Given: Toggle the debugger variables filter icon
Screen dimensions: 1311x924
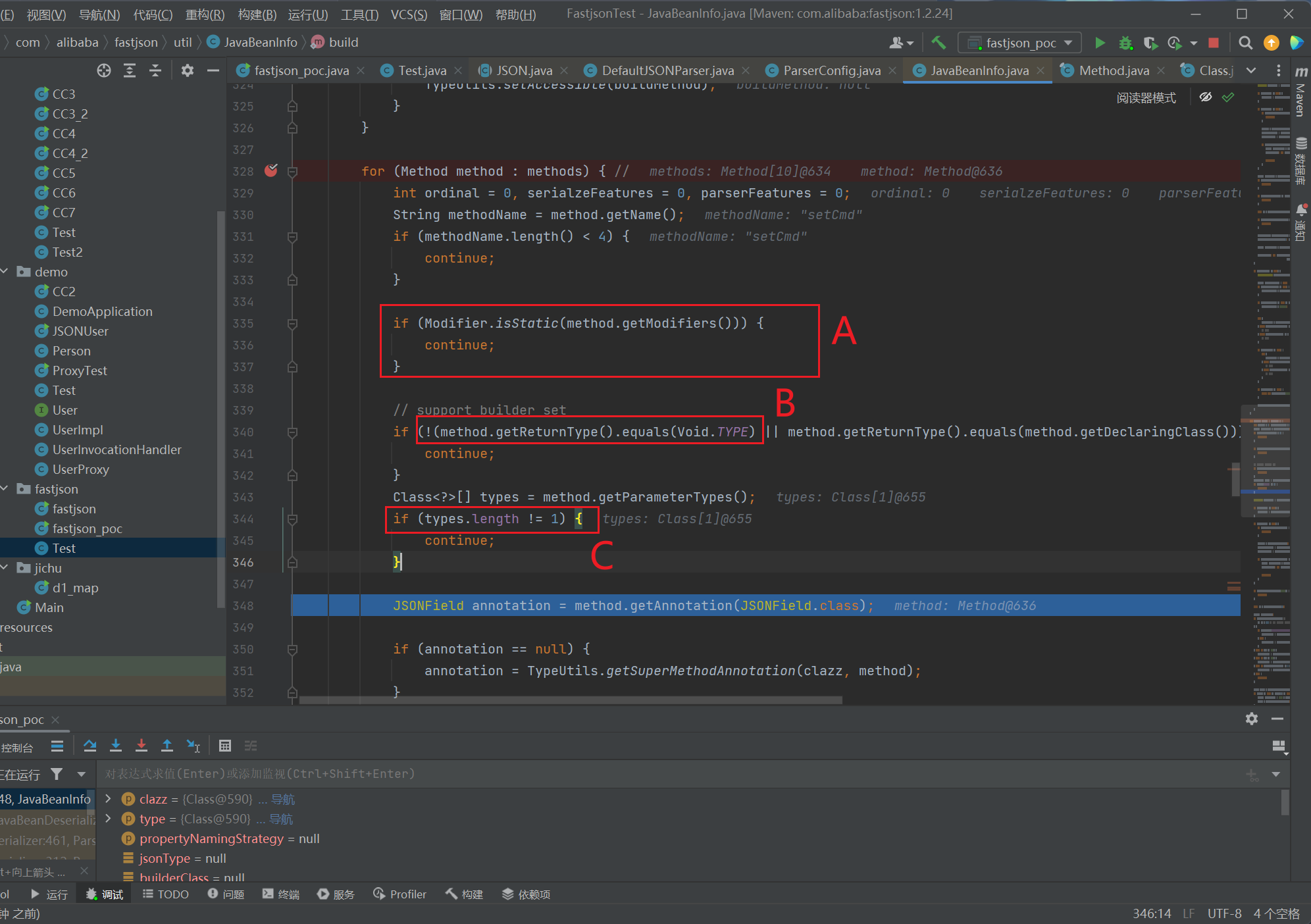Looking at the screenshot, I should point(57,774).
